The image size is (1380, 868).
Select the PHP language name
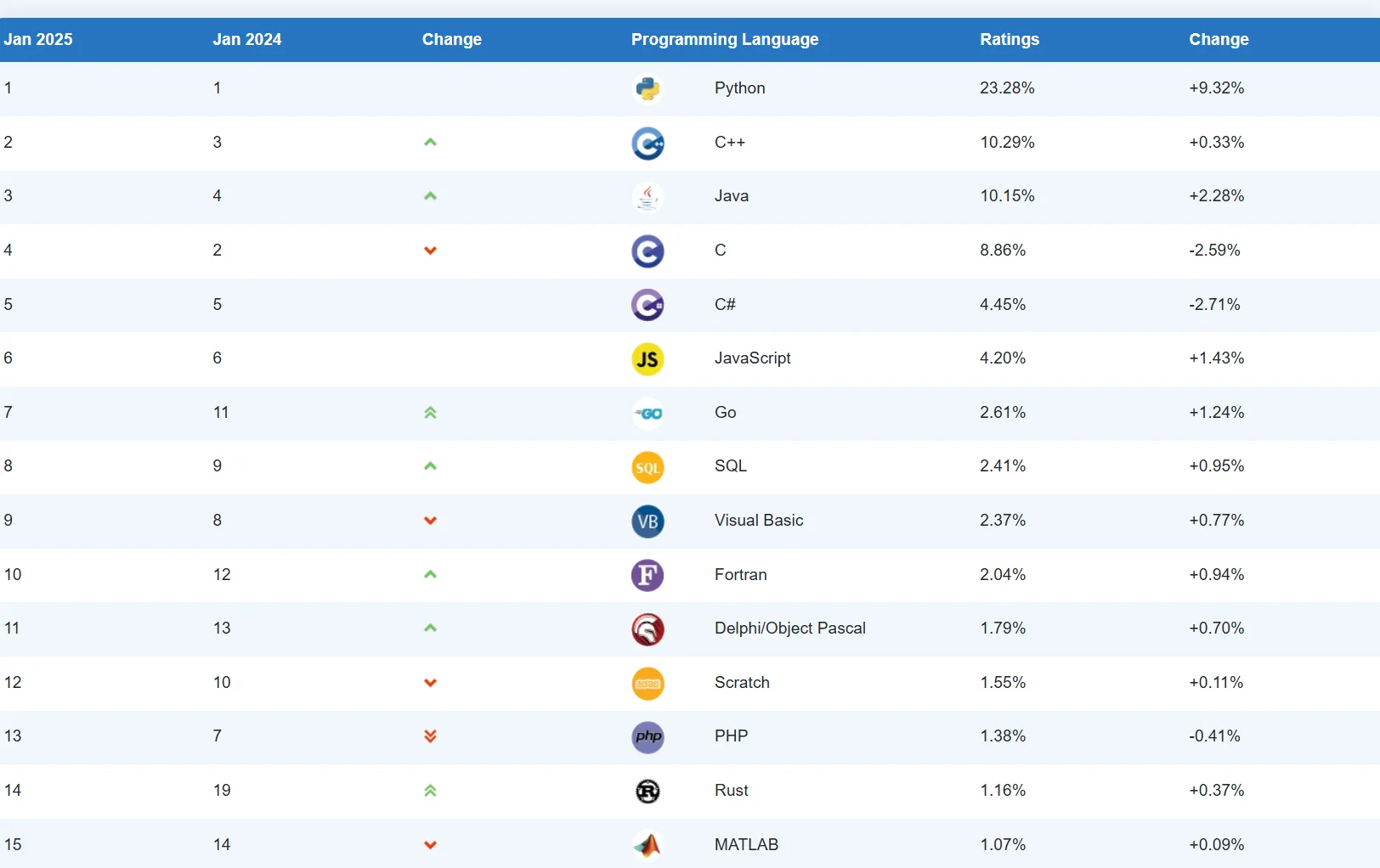pyautogui.click(x=732, y=736)
